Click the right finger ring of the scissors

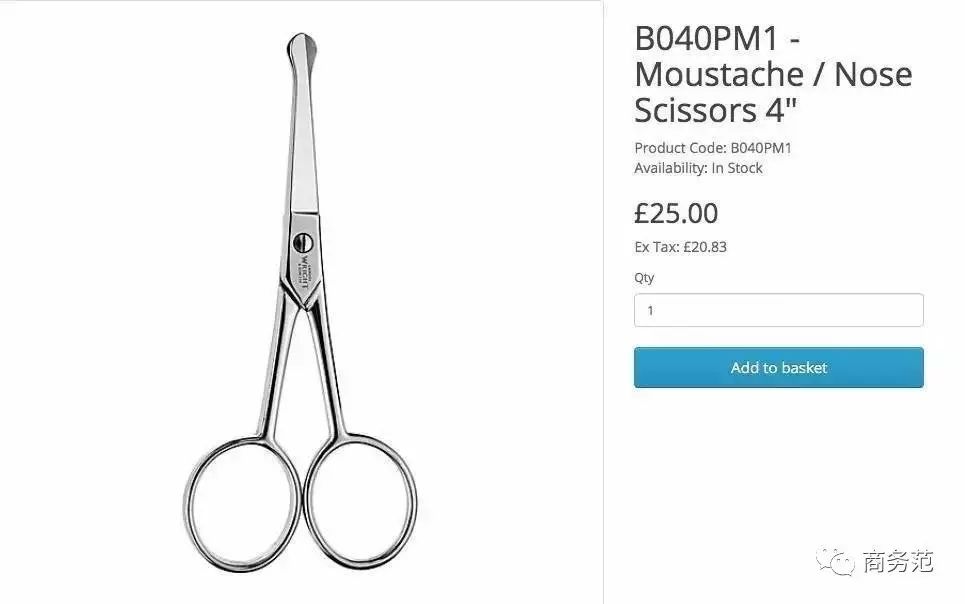coord(360,501)
